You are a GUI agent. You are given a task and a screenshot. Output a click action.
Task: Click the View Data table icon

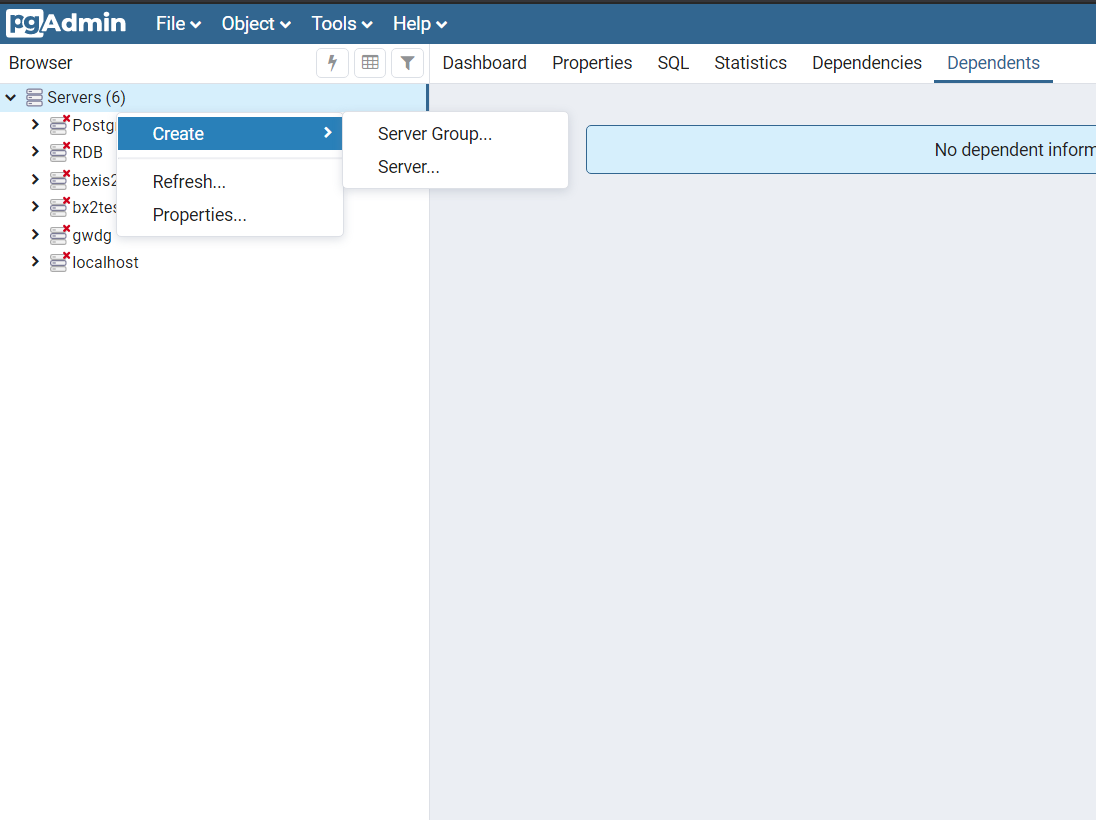(x=370, y=63)
